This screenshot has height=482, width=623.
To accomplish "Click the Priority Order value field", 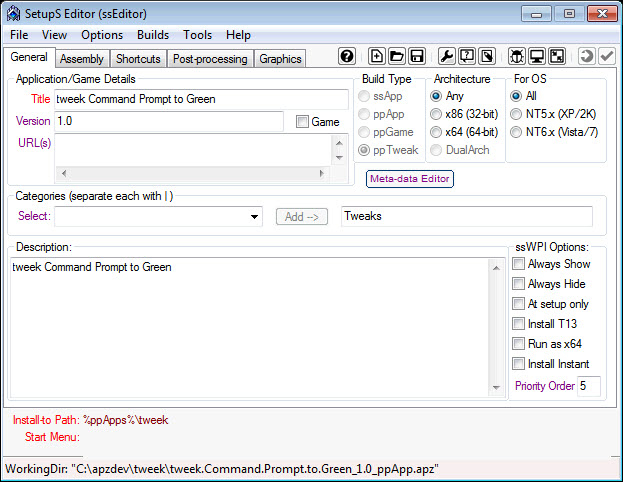I will coord(588,386).
